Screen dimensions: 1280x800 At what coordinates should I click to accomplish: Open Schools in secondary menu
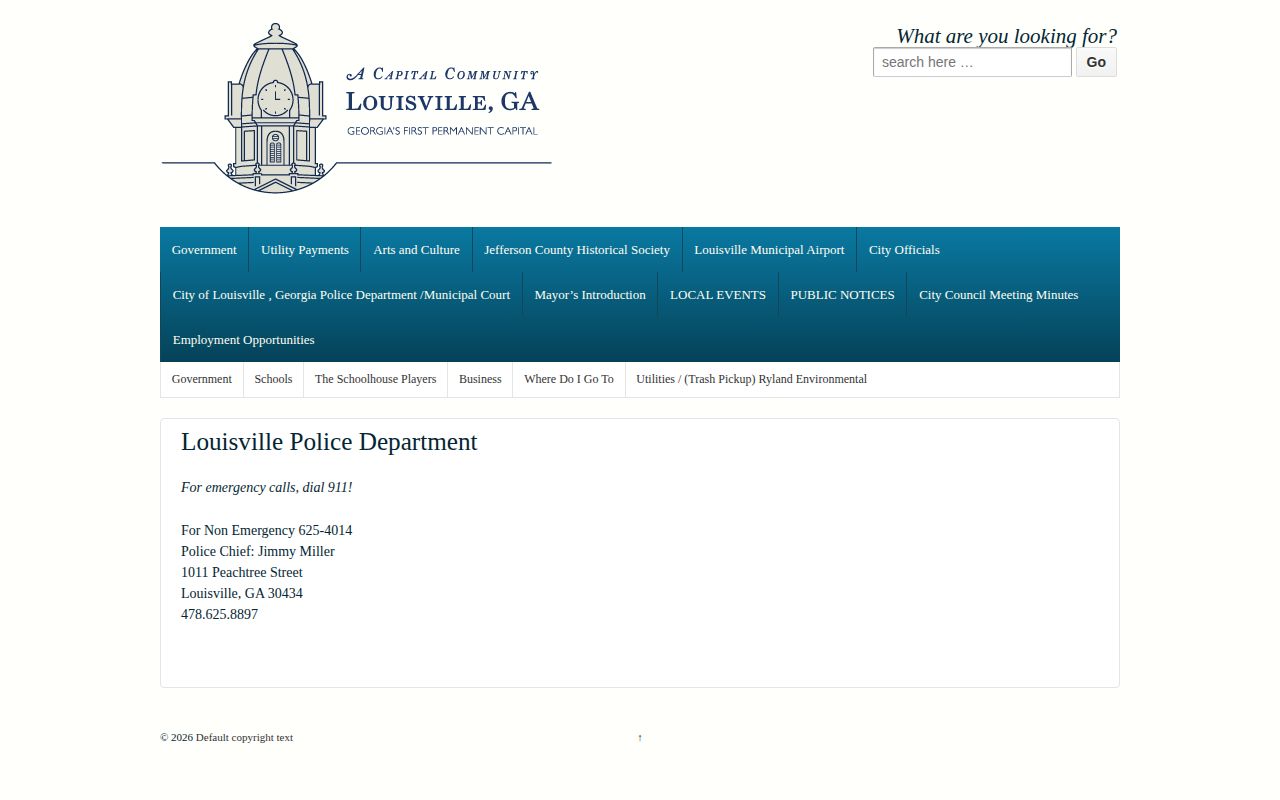coord(273,379)
